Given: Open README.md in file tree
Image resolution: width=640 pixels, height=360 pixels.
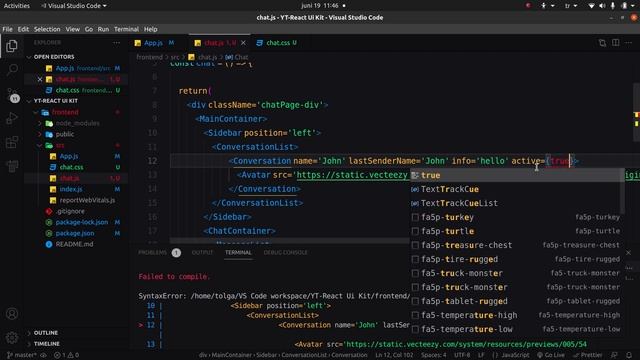Looking at the screenshot, I should pyautogui.click(x=74, y=244).
